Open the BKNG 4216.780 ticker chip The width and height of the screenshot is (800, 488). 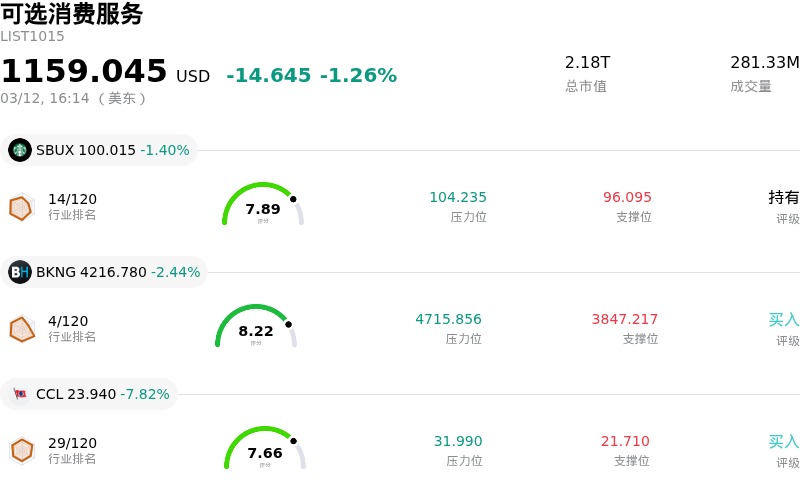(x=105, y=272)
